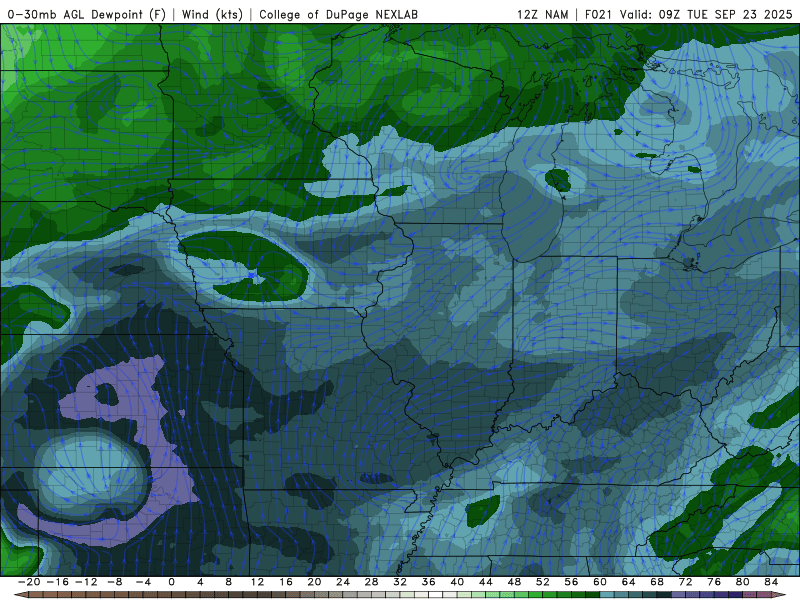The image size is (800, 600).
Task: Click the 48 colorbar tick label
Action: coord(514,582)
